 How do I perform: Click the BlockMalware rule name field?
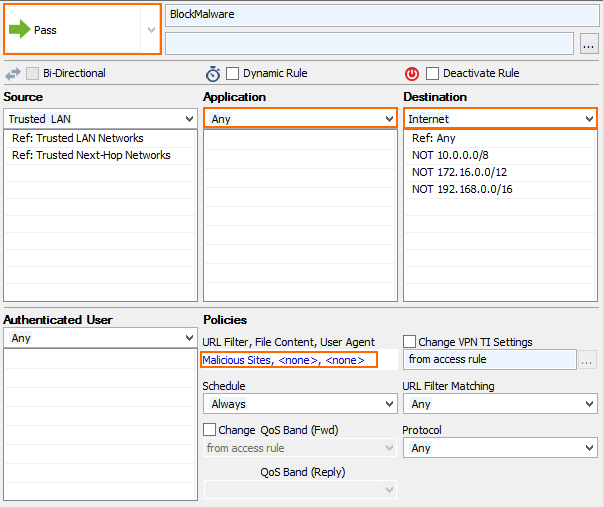click(382, 16)
